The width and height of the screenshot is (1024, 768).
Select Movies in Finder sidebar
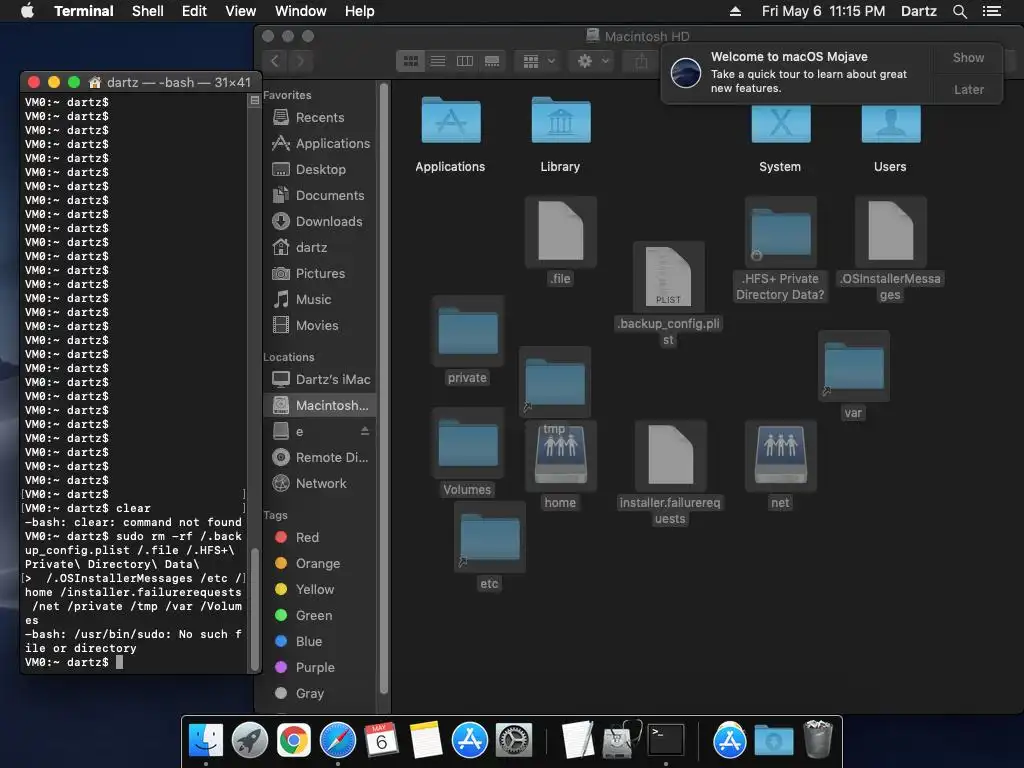(x=319, y=326)
